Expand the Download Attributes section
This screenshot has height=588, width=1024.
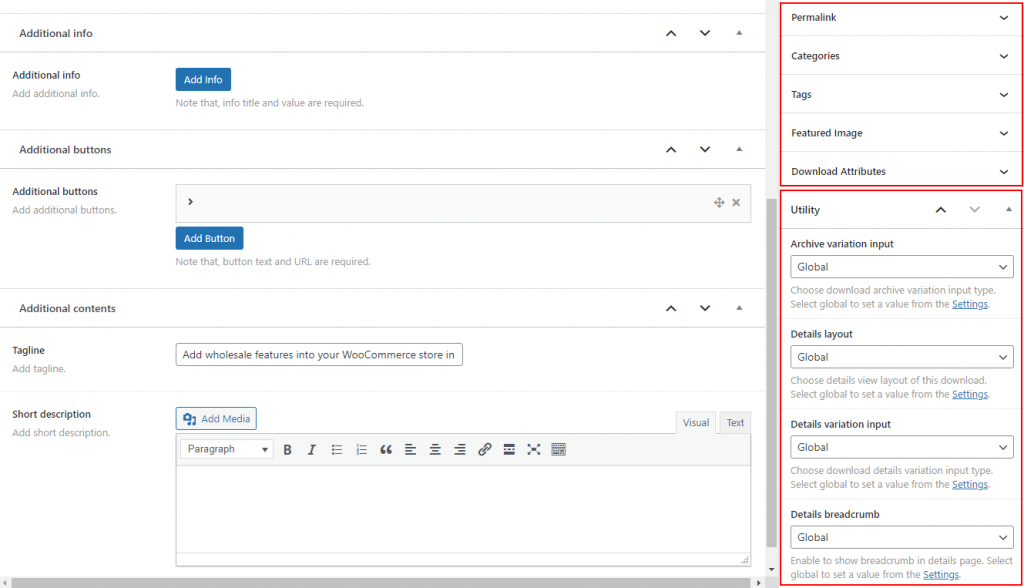point(901,172)
